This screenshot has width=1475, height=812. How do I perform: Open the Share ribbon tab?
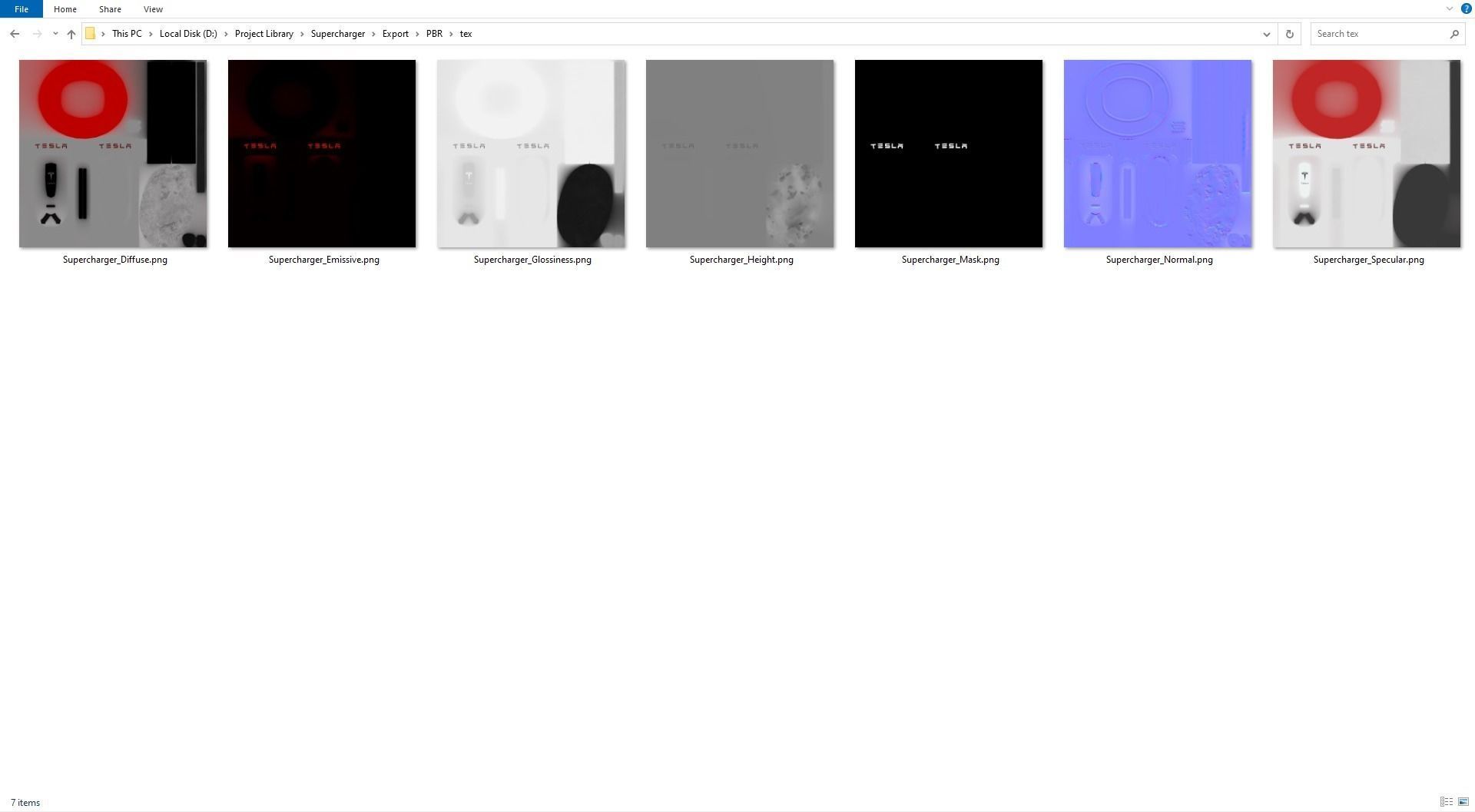click(110, 9)
